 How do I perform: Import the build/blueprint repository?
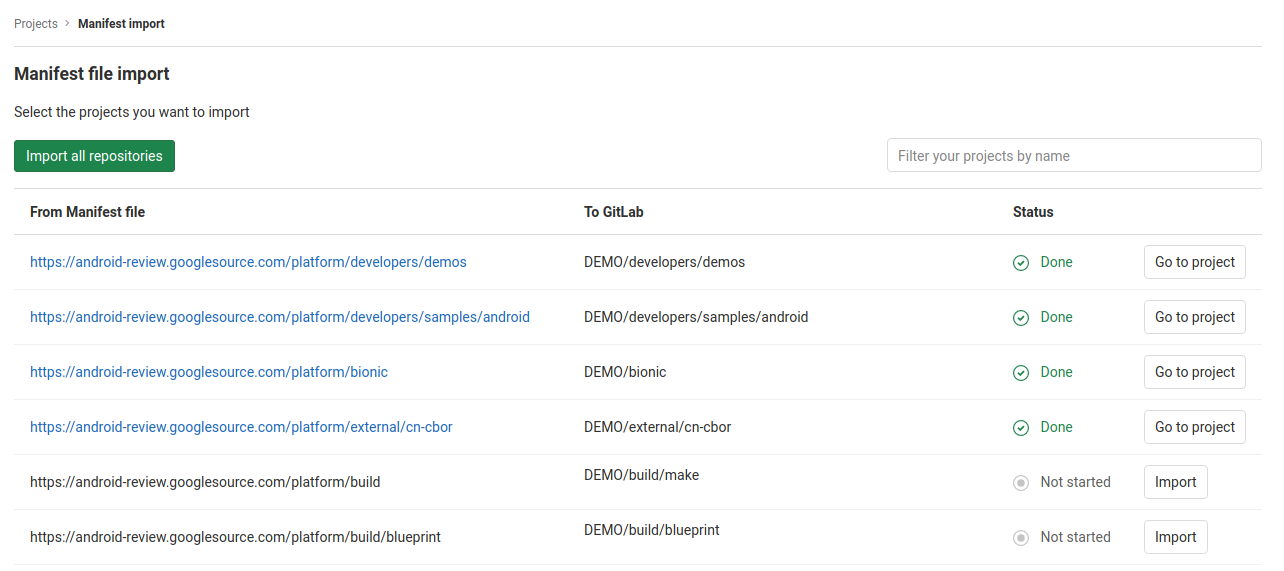point(1175,537)
